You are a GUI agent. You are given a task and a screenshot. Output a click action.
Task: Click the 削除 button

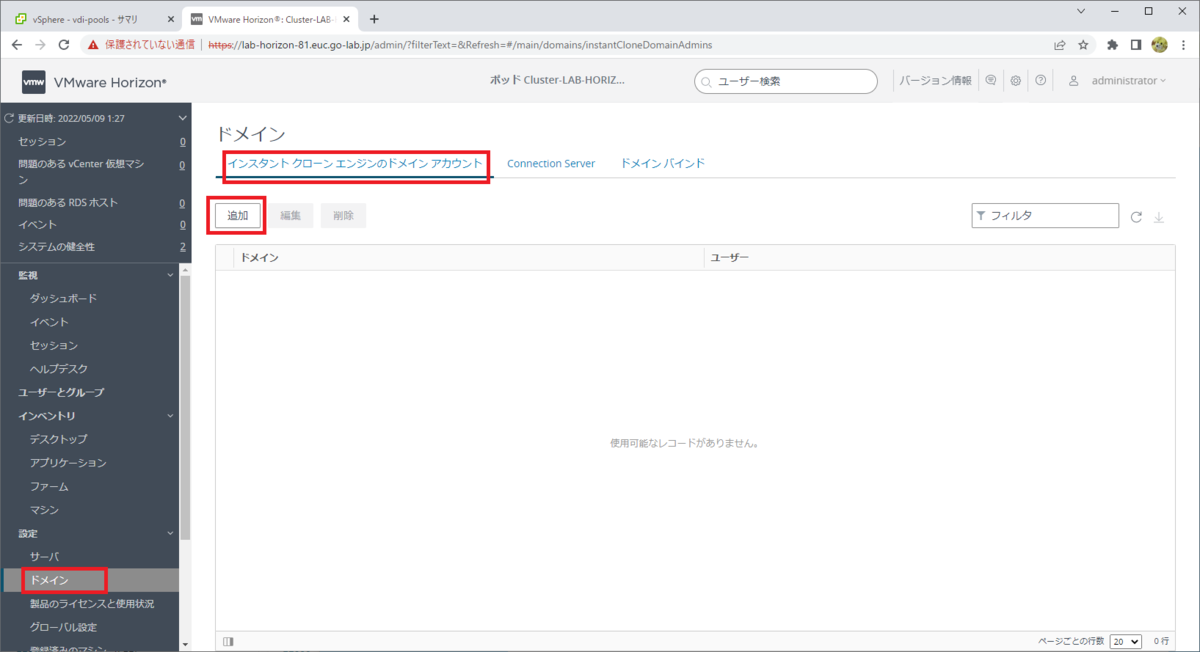coord(343,216)
